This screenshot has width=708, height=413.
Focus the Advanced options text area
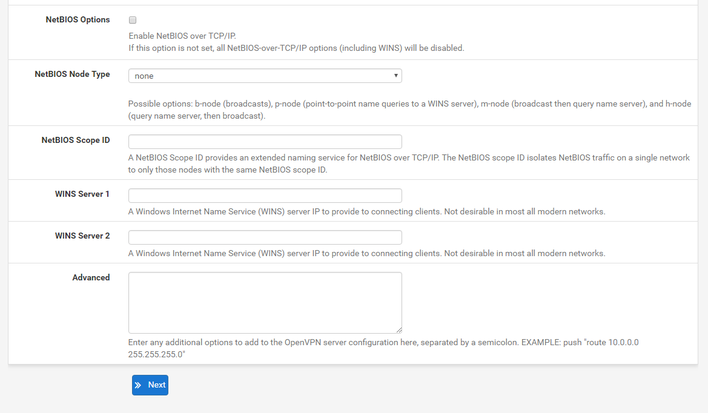(265, 303)
